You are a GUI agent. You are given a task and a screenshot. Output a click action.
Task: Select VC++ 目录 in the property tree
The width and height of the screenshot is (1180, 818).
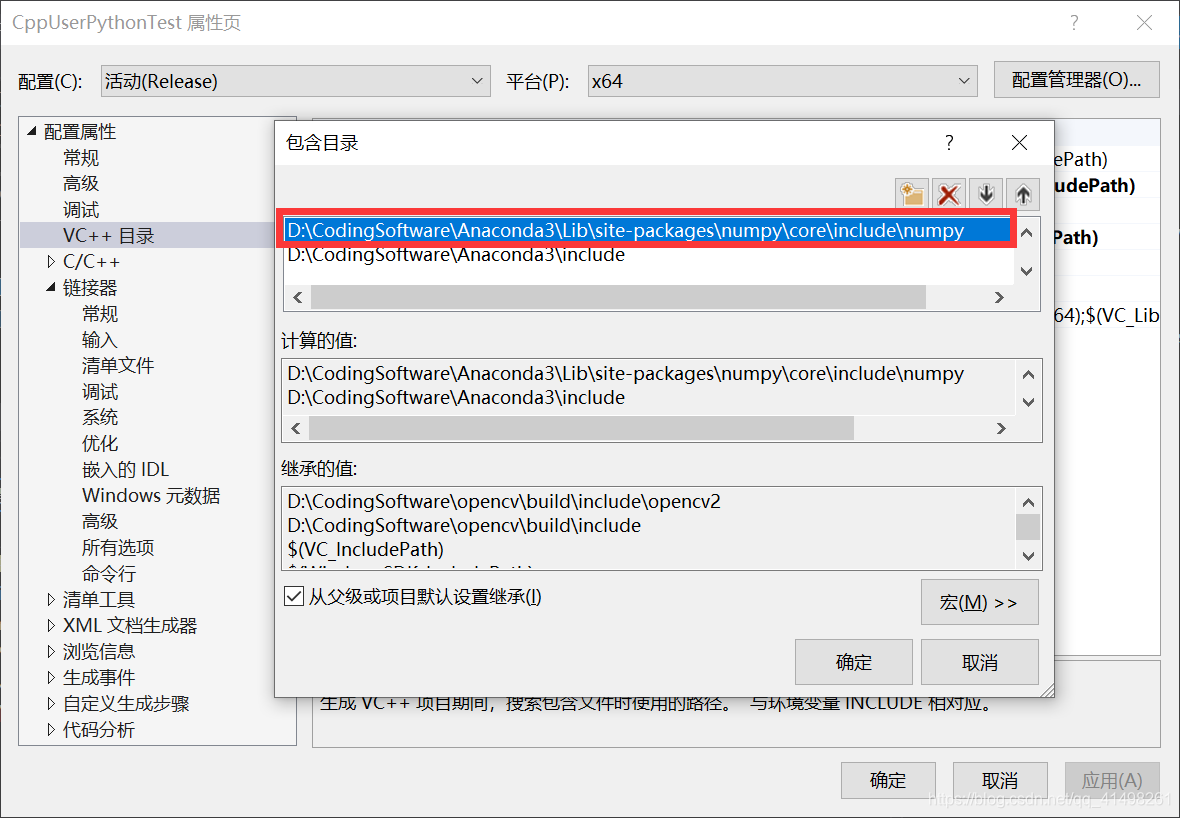coord(108,236)
